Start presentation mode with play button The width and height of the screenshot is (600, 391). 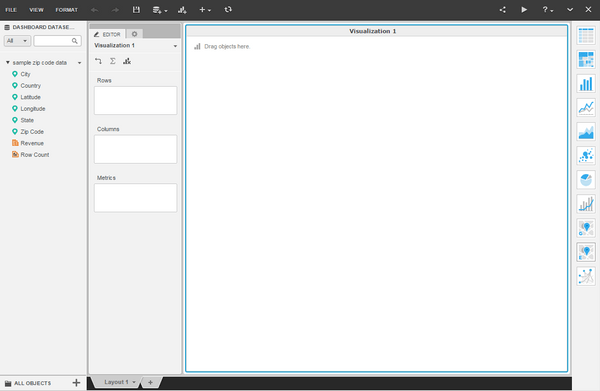[524, 10]
